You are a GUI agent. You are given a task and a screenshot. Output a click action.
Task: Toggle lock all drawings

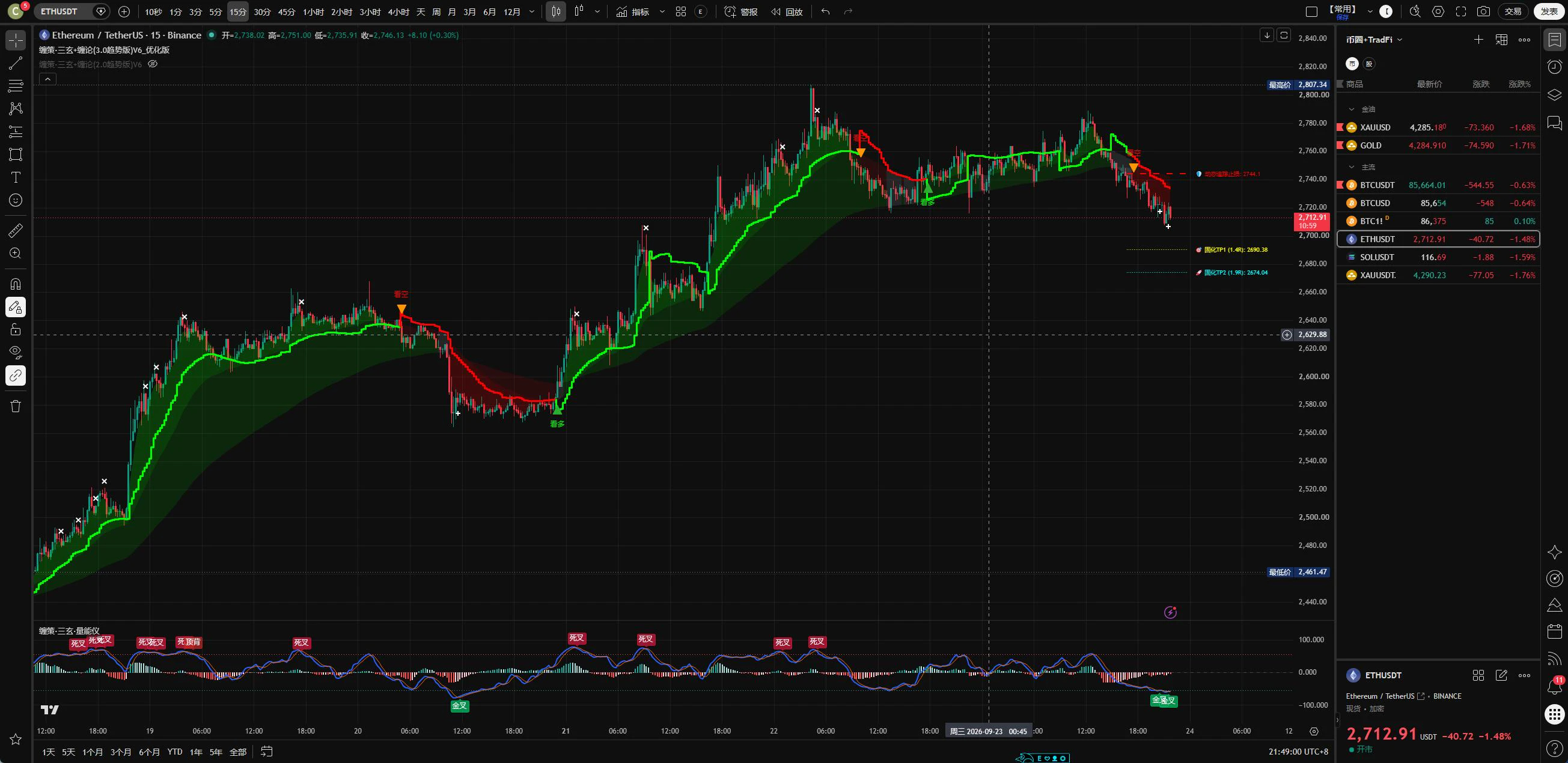pos(16,330)
